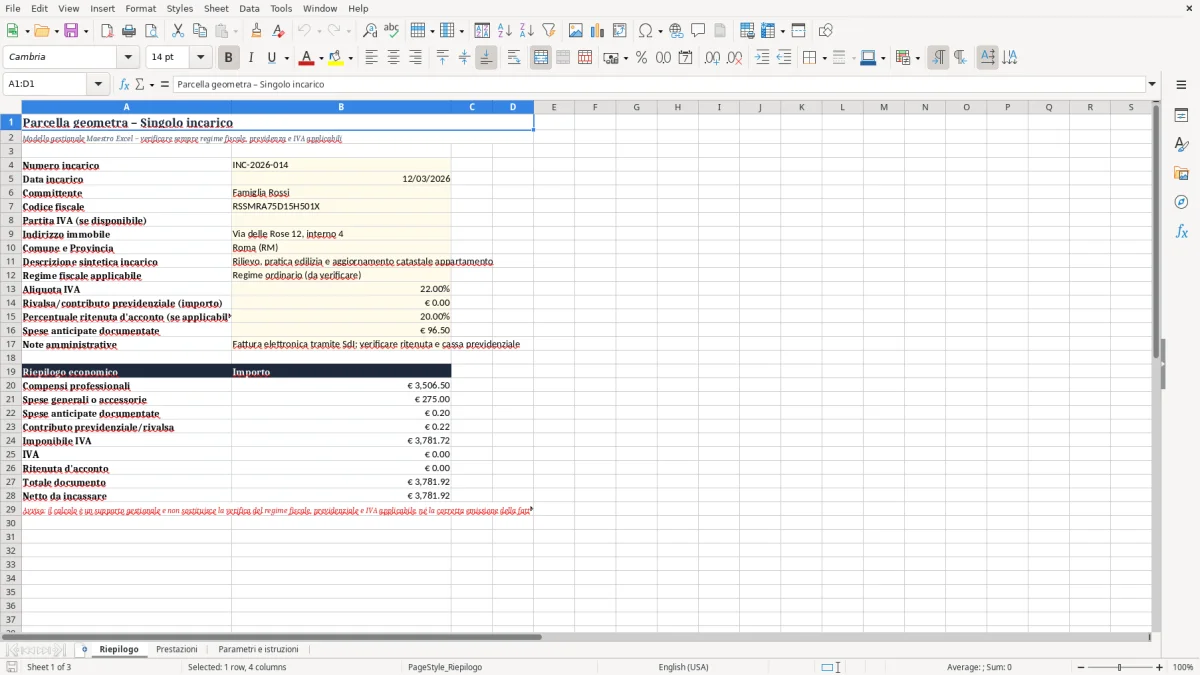The height and width of the screenshot is (675, 1200).
Task: Switch to the Prestazioni sheet tab
Action: (x=177, y=649)
